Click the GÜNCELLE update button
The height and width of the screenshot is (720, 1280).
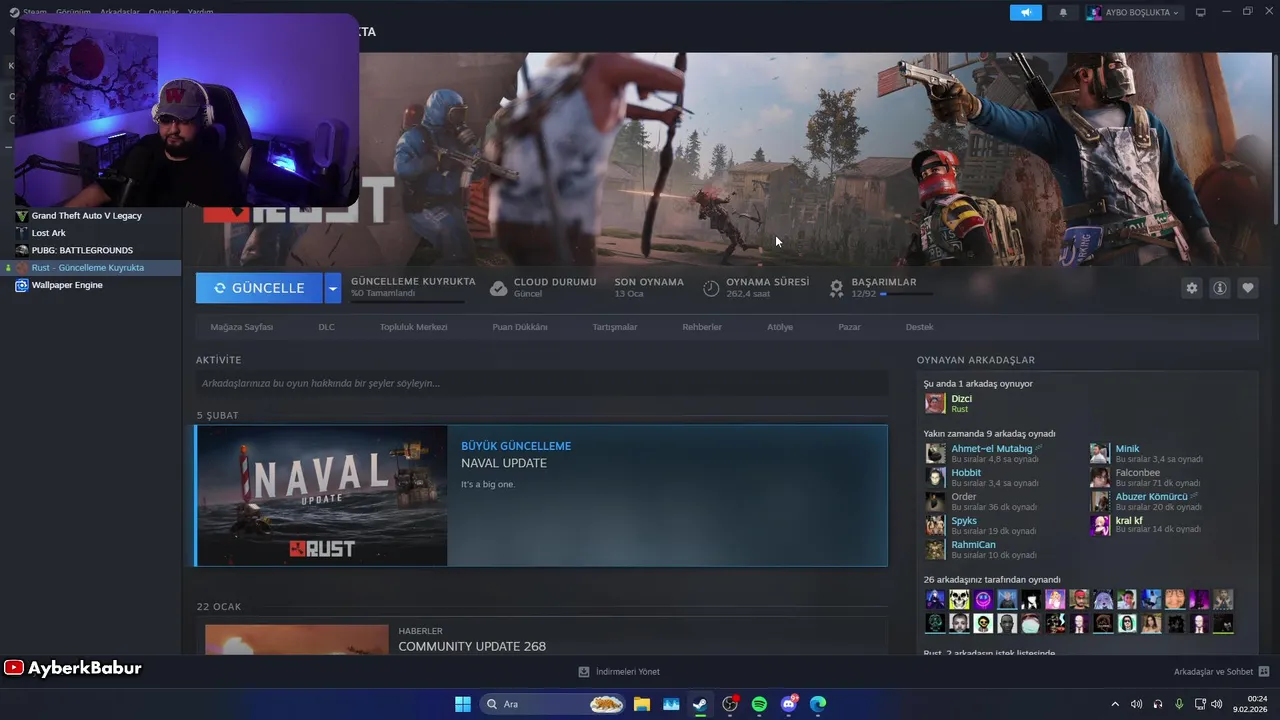click(x=259, y=288)
